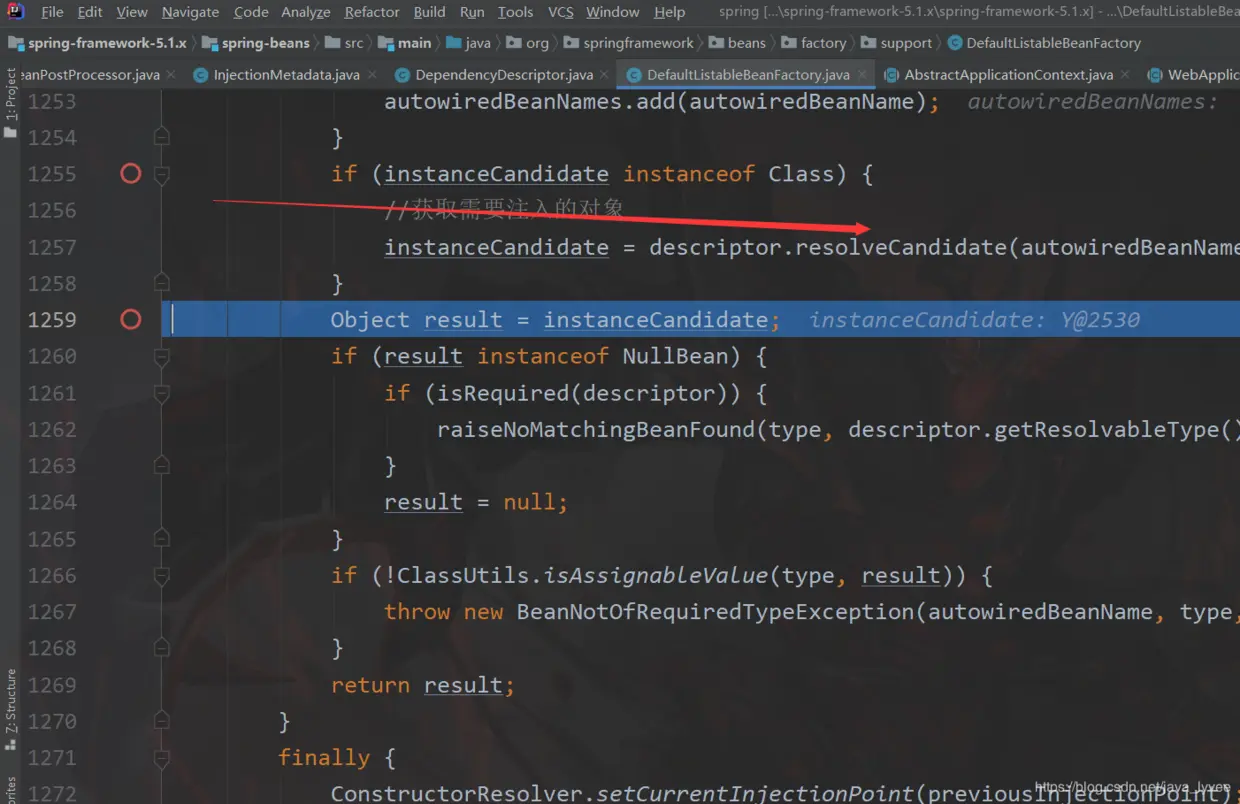The height and width of the screenshot is (804, 1240).
Task: Open the Tools menu
Action: tap(515, 12)
